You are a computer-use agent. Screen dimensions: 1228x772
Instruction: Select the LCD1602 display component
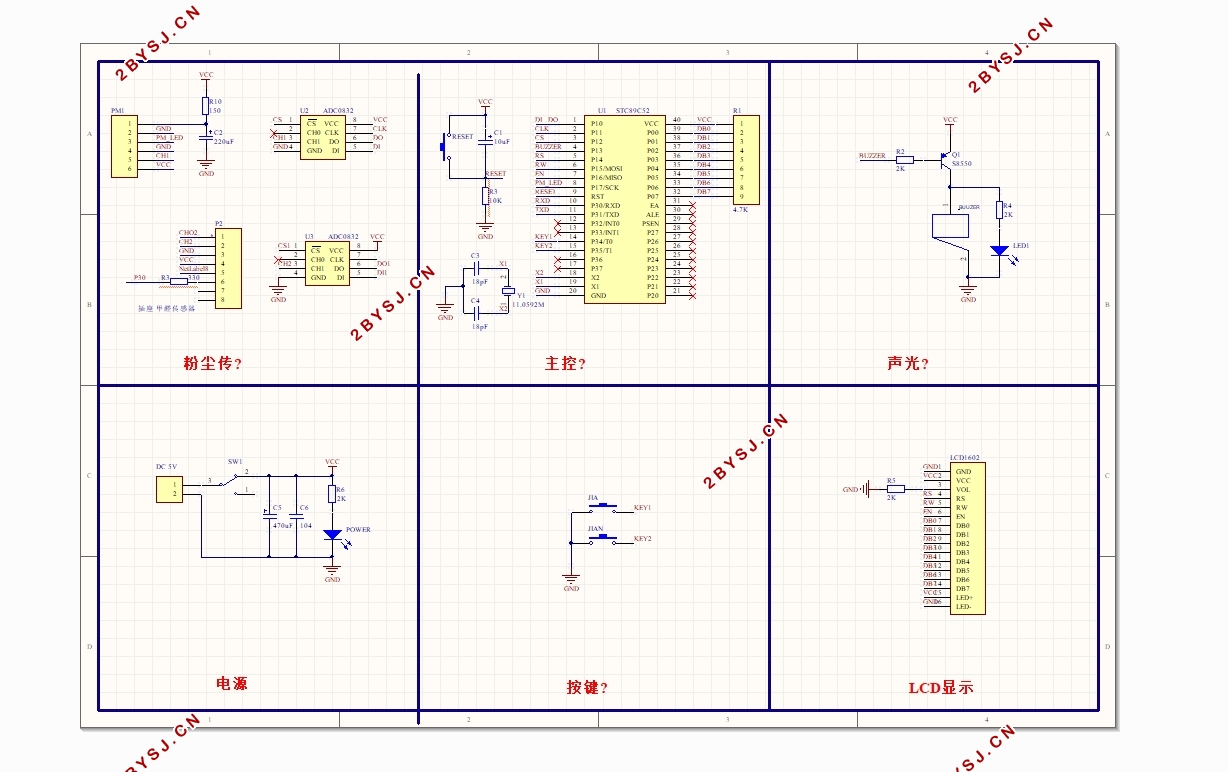coord(967,539)
